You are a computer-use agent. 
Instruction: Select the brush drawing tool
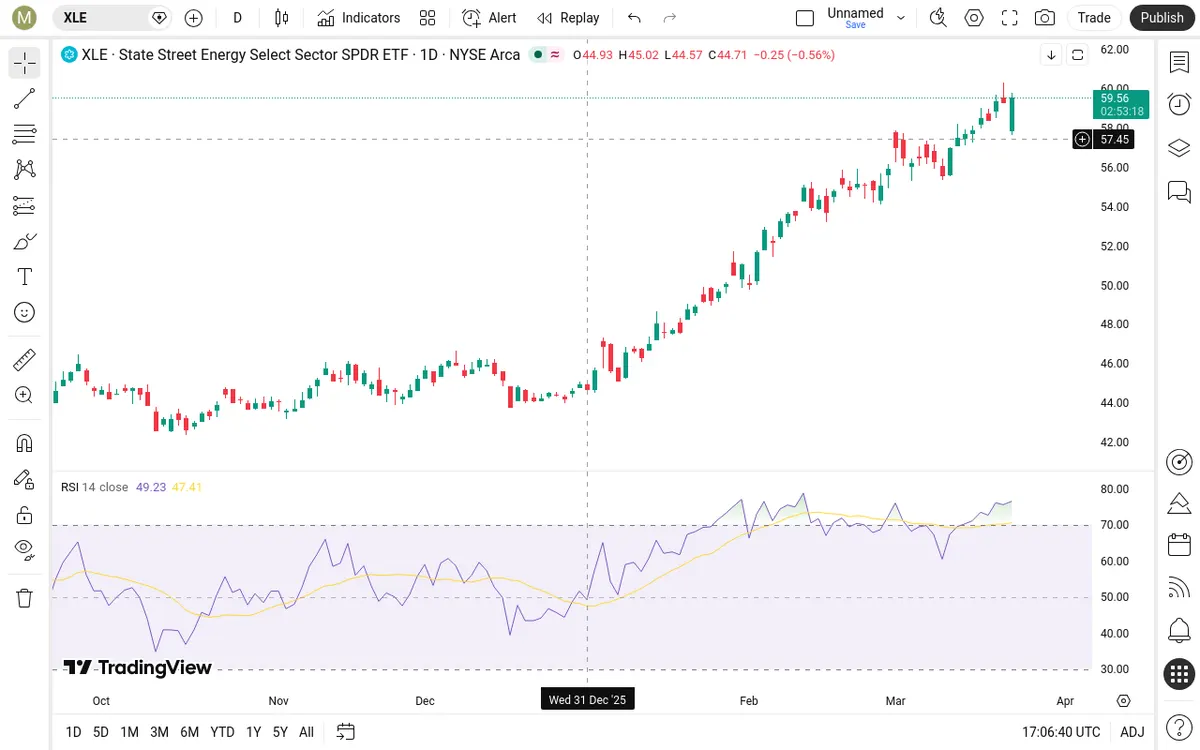coord(25,241)
